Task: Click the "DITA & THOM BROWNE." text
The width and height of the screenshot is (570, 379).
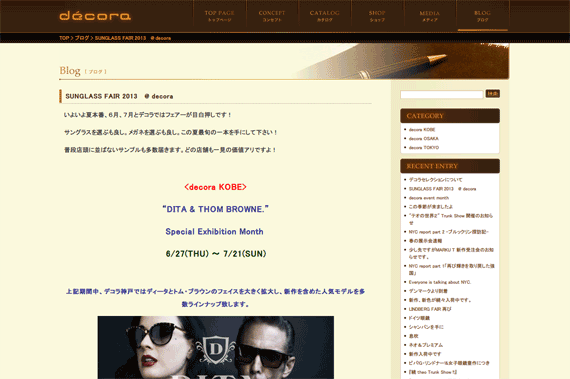Action: click(x=215, y=209)
